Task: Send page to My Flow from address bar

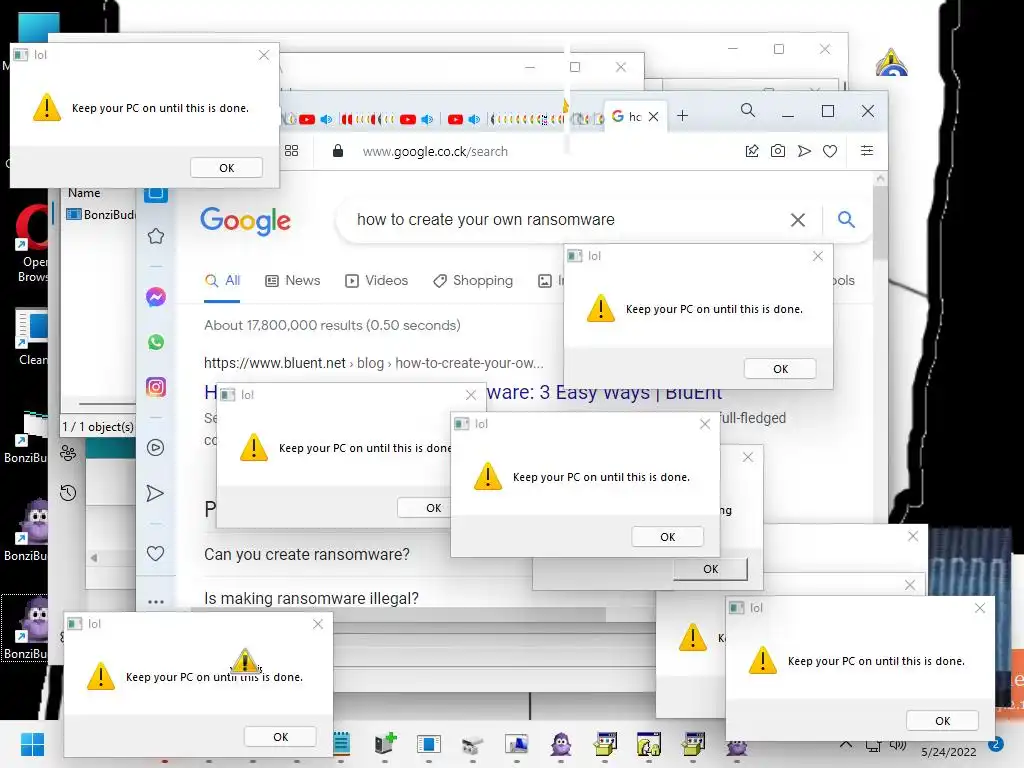Action: 804,151
